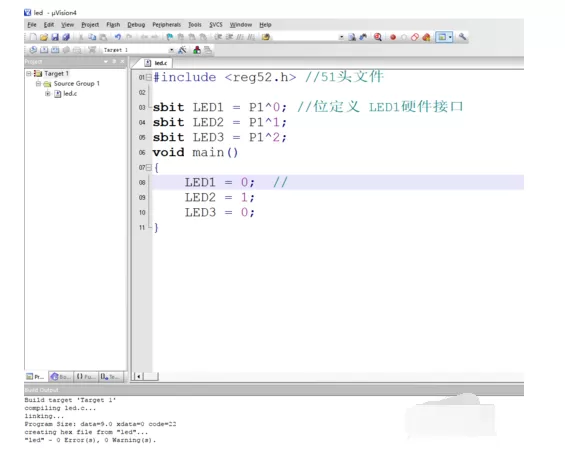Click inside the Find text input field
565x455 pixels.
click(305, 37)
